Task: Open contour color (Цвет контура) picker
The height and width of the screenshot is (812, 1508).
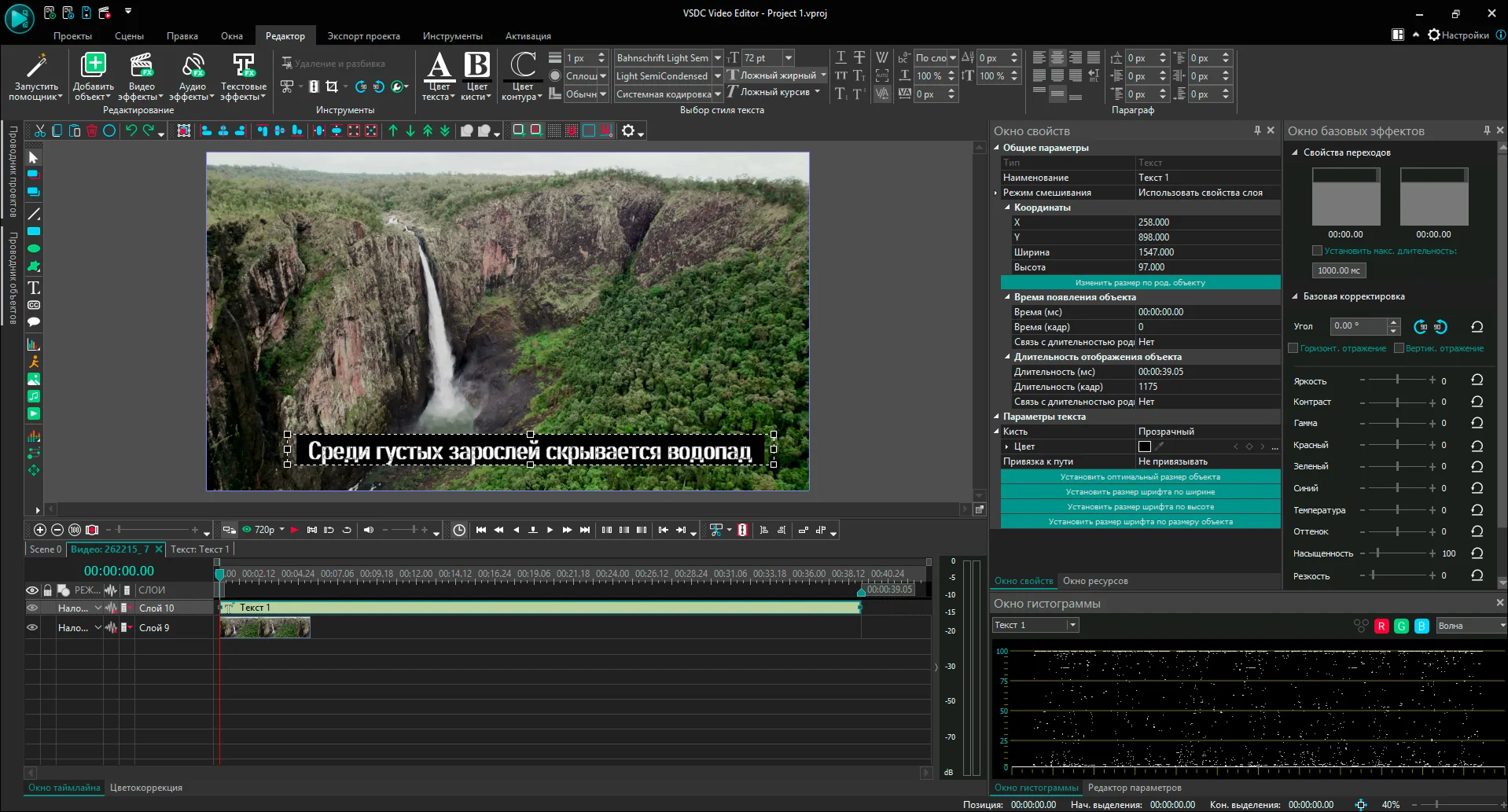Action: pyautogui.click(x=522, y=77)
